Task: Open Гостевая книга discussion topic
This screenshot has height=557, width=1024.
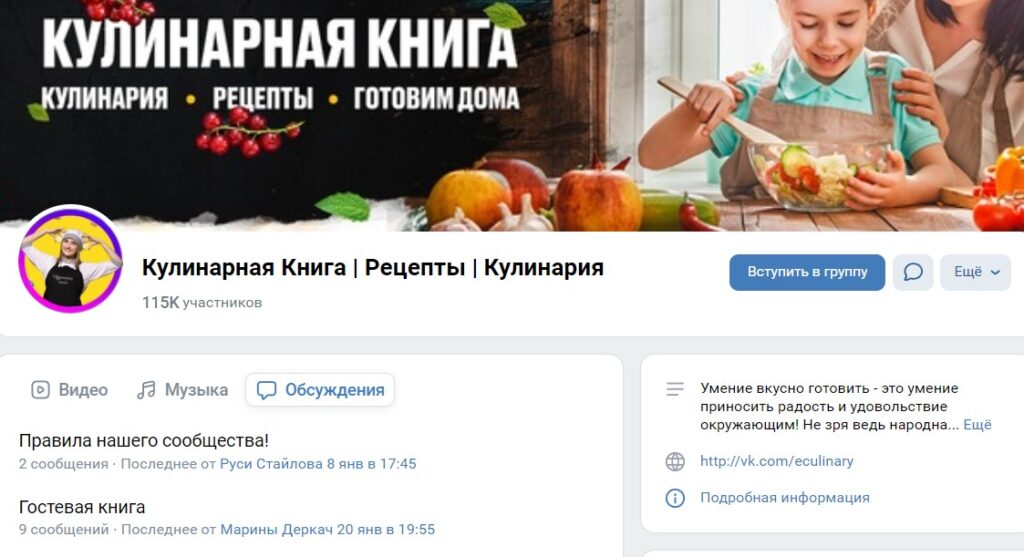Action: pos(82,507)
